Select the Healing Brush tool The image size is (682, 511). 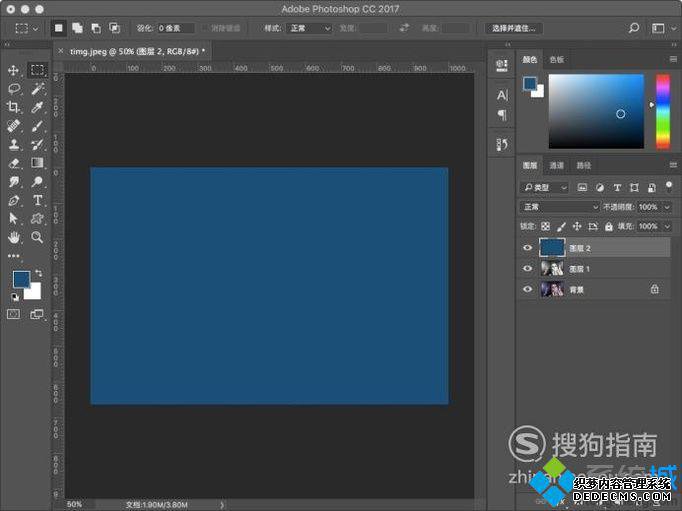(x=13, y=126)
